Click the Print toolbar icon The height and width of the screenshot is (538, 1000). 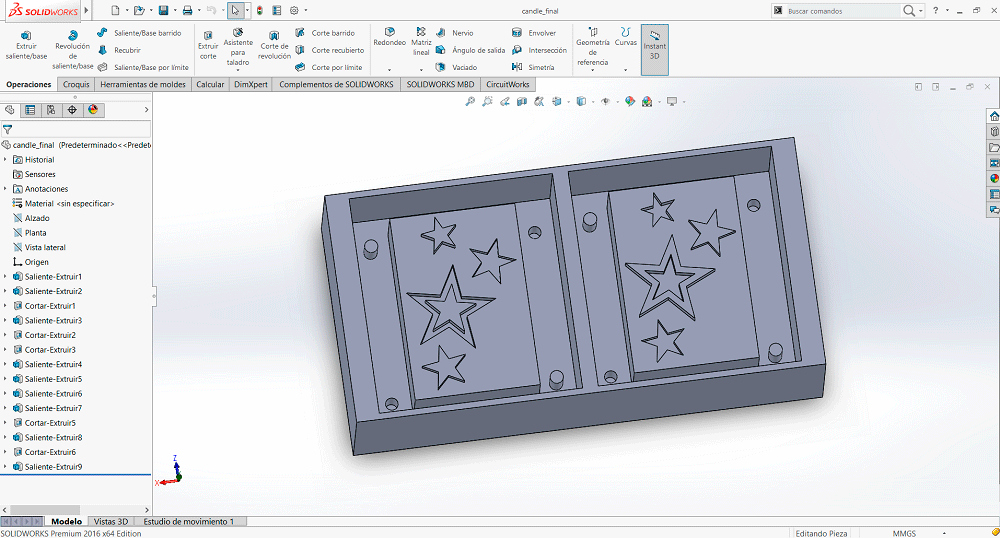pyautogui.click(x=188, y=10)
